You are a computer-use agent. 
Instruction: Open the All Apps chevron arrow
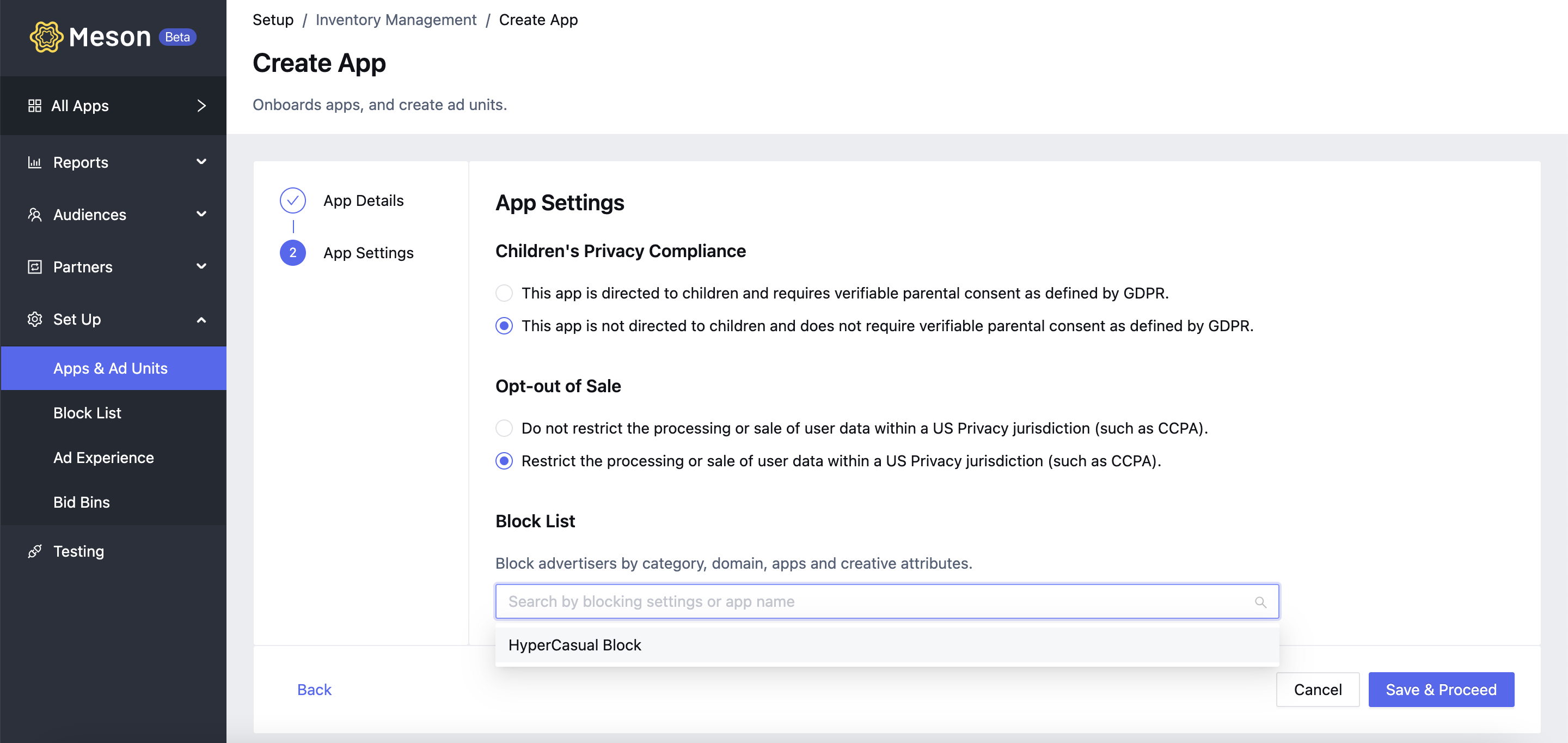(x=201, y=106)
